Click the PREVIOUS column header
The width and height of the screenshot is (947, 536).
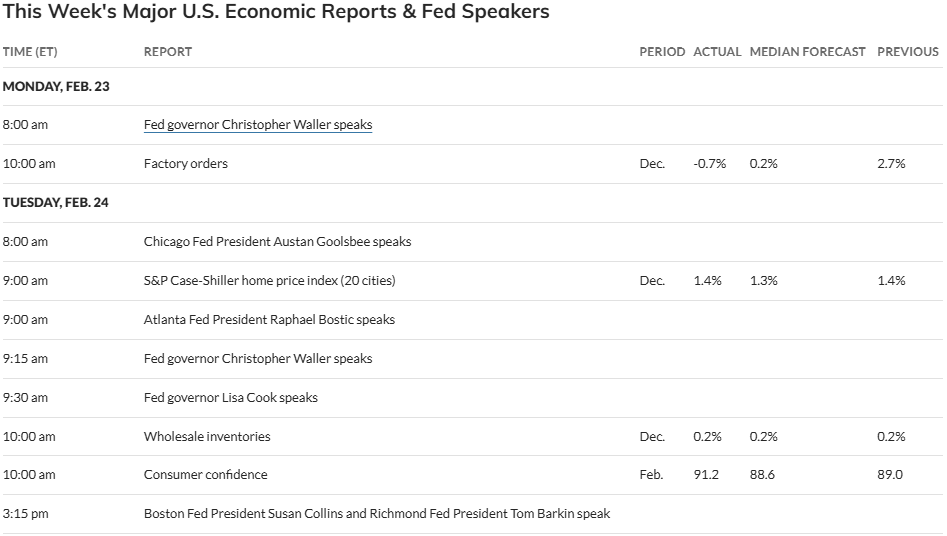pos(907,52)
